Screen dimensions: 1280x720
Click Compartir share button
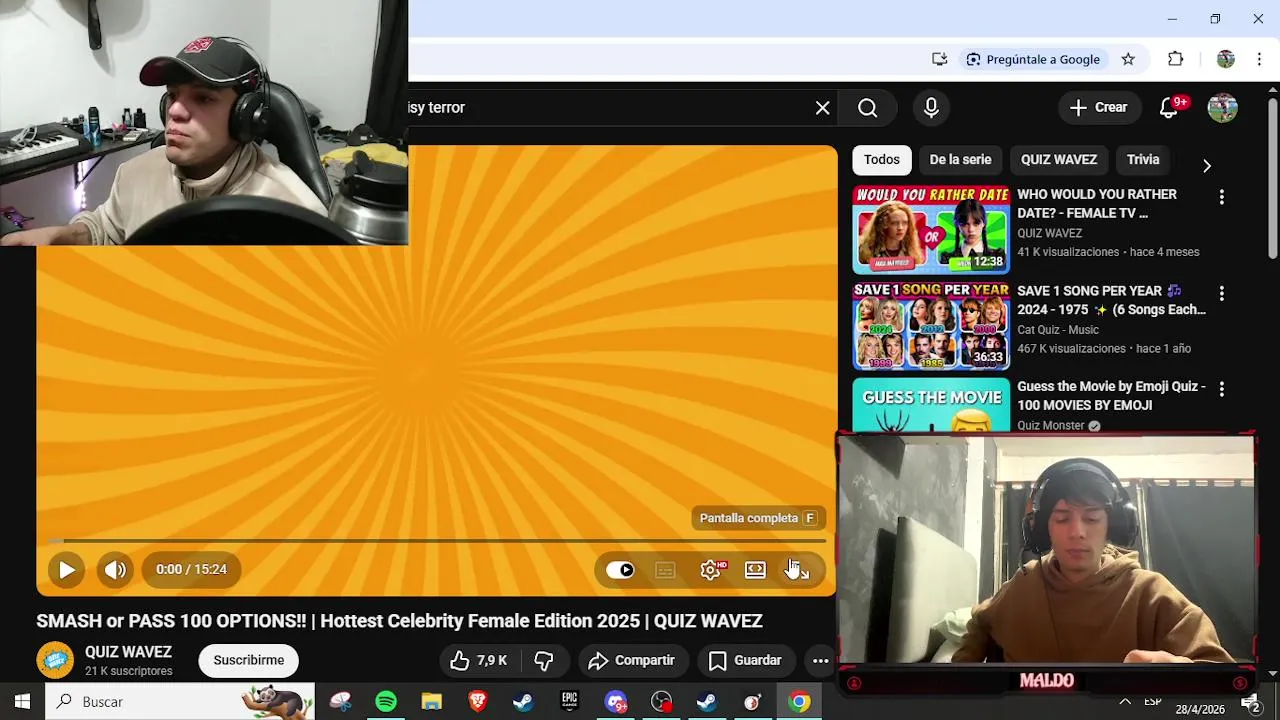tap(632, 660)
